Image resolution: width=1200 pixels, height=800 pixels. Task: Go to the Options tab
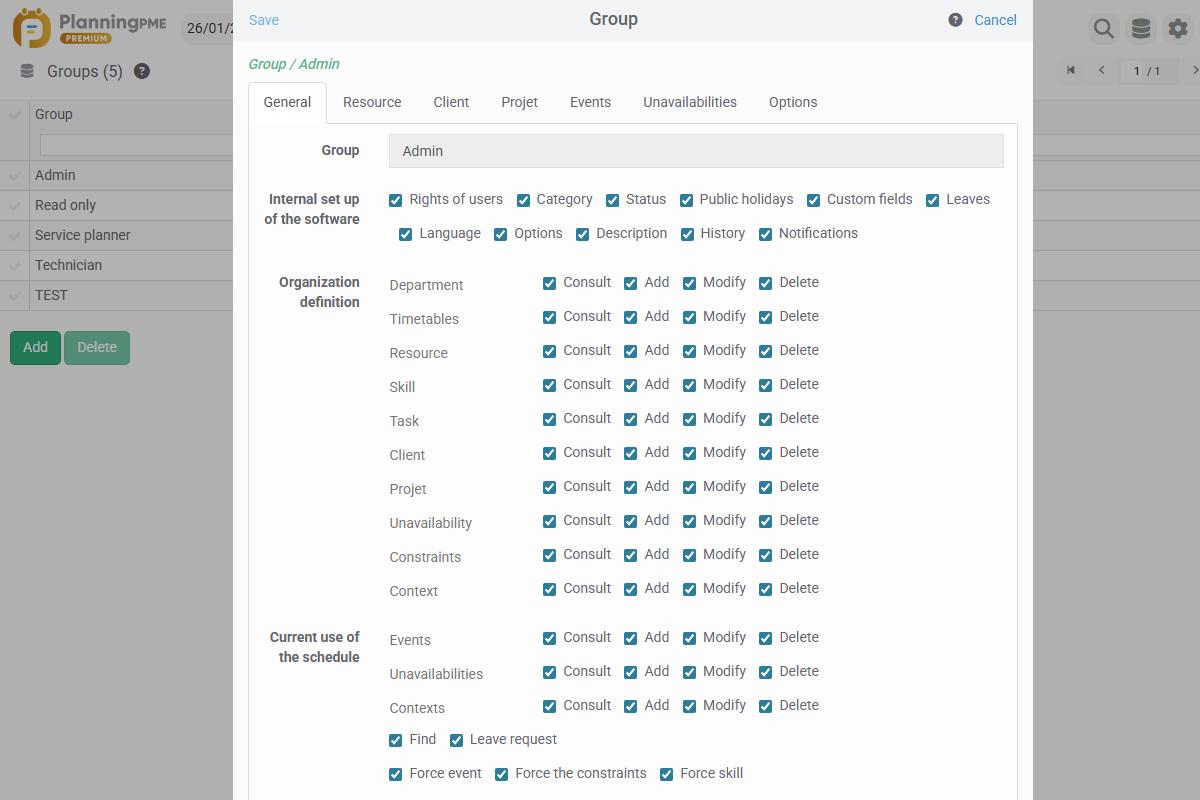793,102
